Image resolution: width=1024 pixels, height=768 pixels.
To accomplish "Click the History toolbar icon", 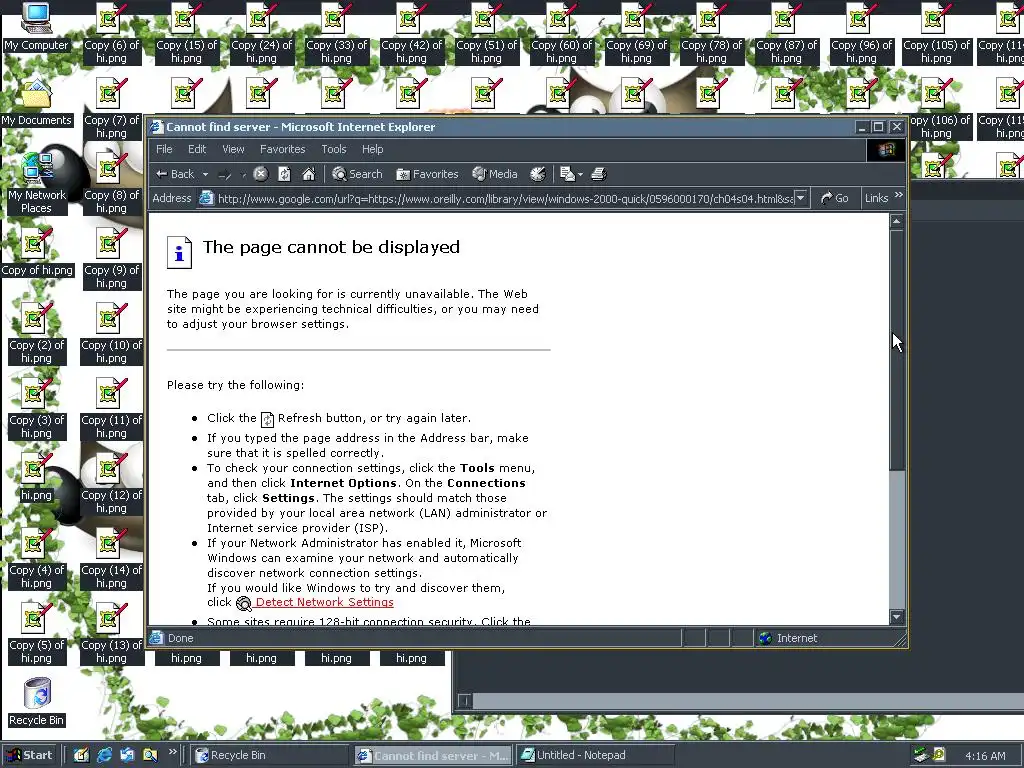I will pos(537,174).
